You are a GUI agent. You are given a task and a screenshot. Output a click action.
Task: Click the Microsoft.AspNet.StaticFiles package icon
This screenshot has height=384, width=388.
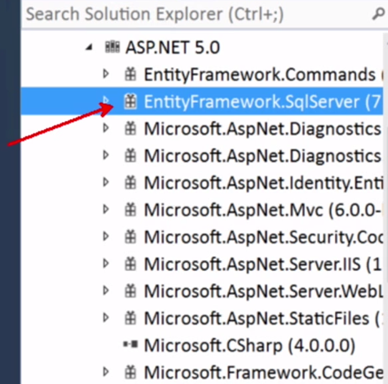tap(130, 318)
